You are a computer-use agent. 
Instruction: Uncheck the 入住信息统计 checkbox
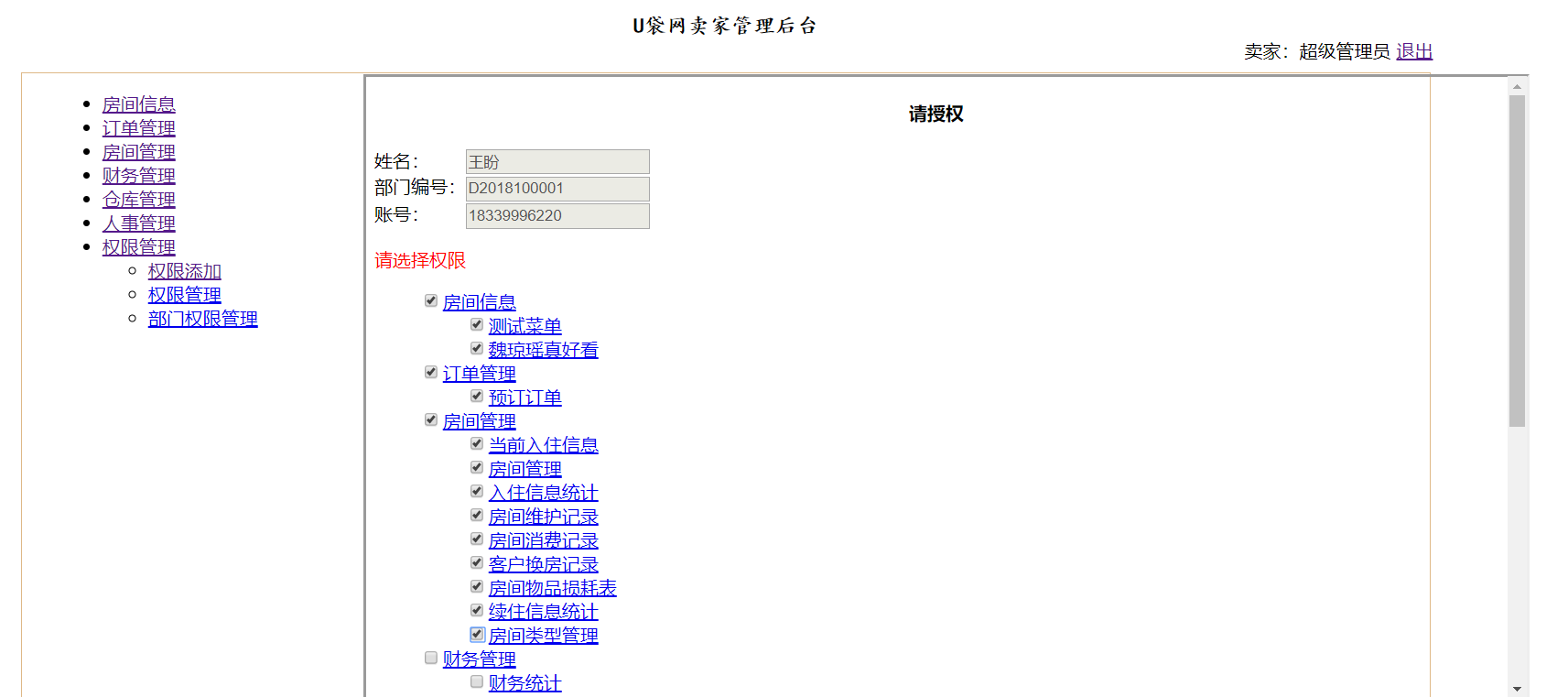[477, 491]
